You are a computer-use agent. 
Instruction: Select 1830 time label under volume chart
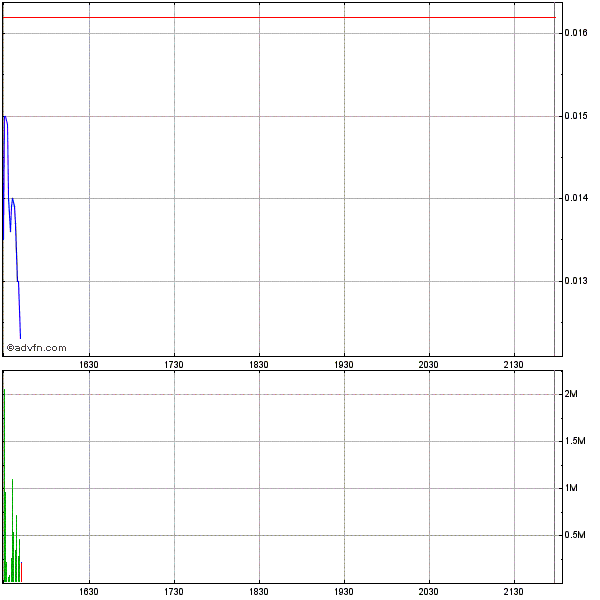[259, 592]
